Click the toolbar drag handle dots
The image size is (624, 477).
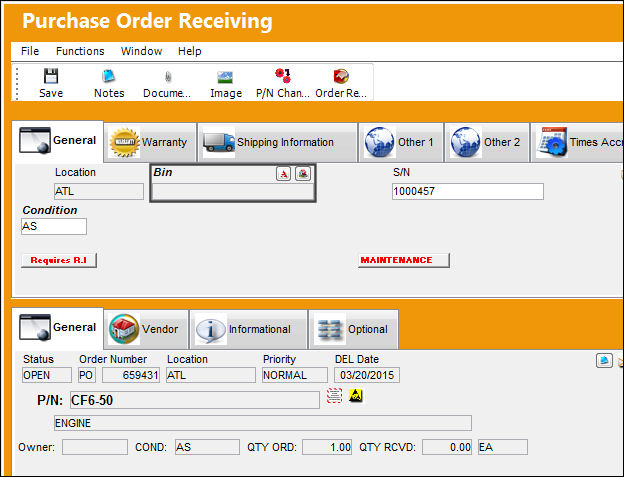[17, 83]
